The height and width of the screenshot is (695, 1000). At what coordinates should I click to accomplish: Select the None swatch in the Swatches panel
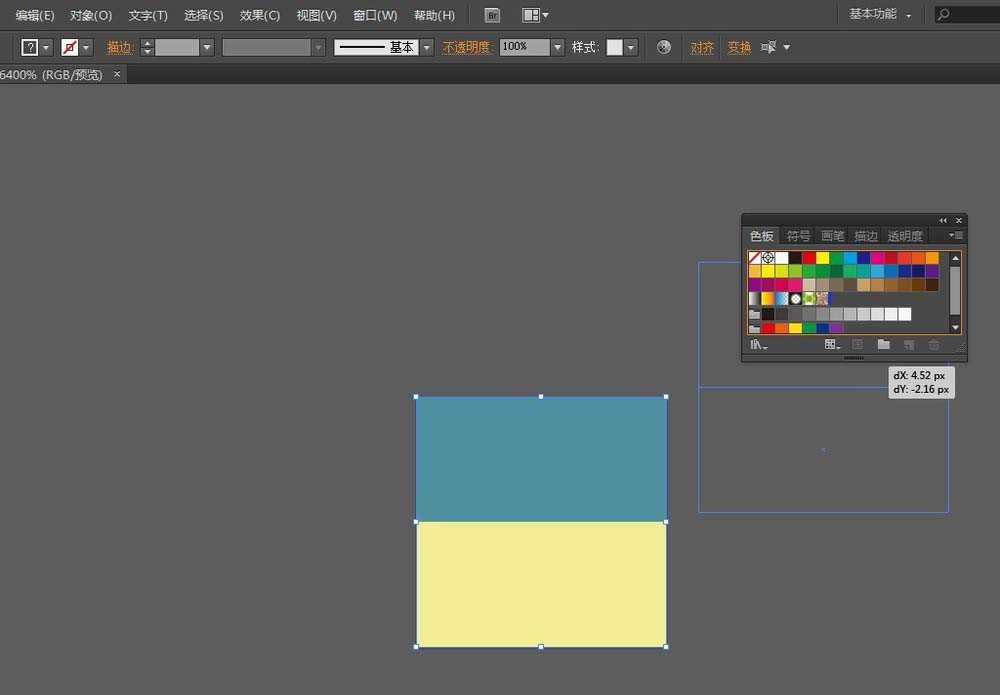[755, 258]
